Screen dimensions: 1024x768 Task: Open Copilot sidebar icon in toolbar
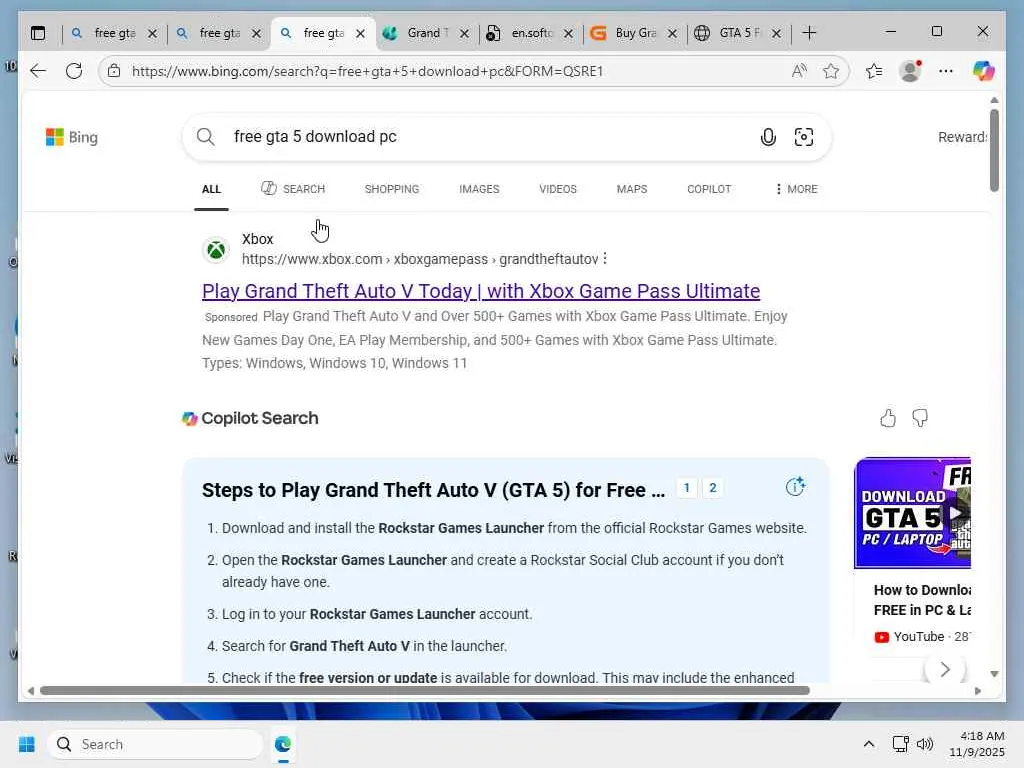coord(984,71)
